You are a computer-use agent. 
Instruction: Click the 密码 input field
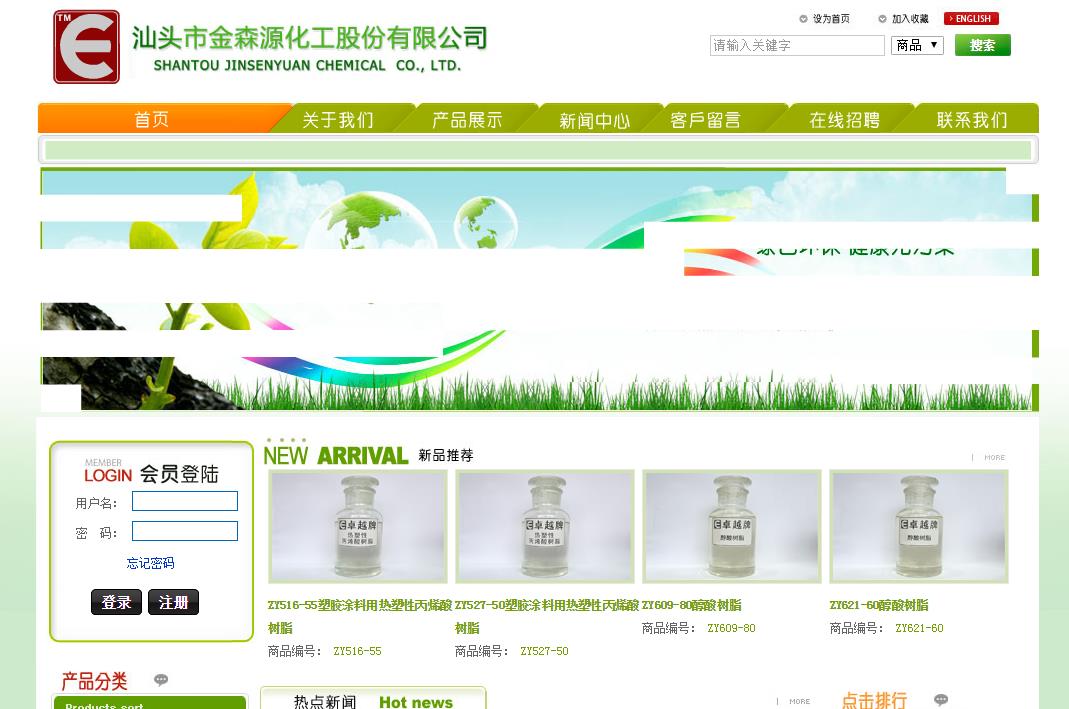pos(185,531)
